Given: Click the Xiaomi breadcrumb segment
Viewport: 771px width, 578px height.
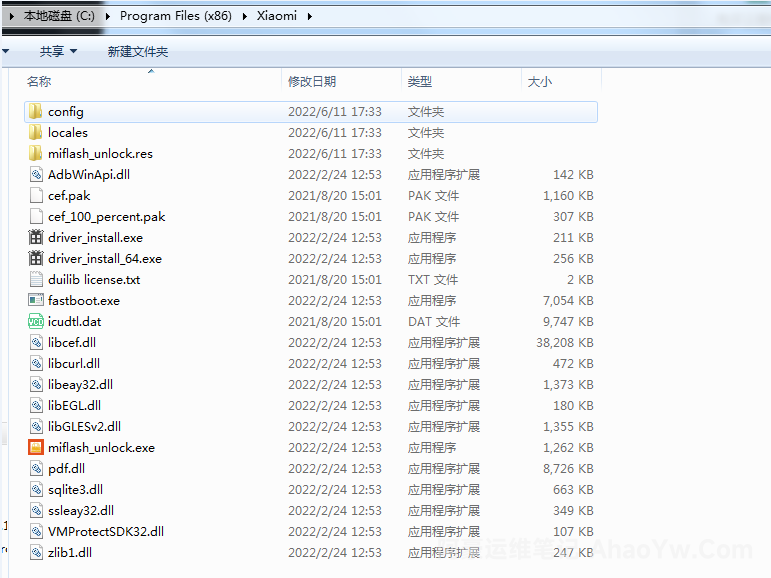Looking at the screenshot, I should pos(277,16).
